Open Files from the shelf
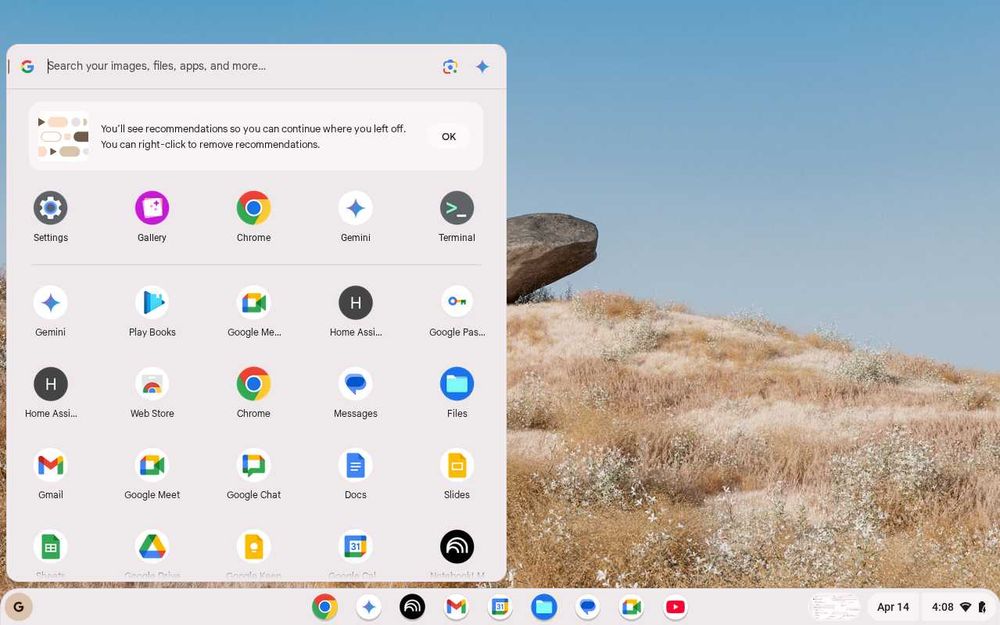The width and height of the screenshot is (1000, 625). pyautogui.click(x=544, y=607)
